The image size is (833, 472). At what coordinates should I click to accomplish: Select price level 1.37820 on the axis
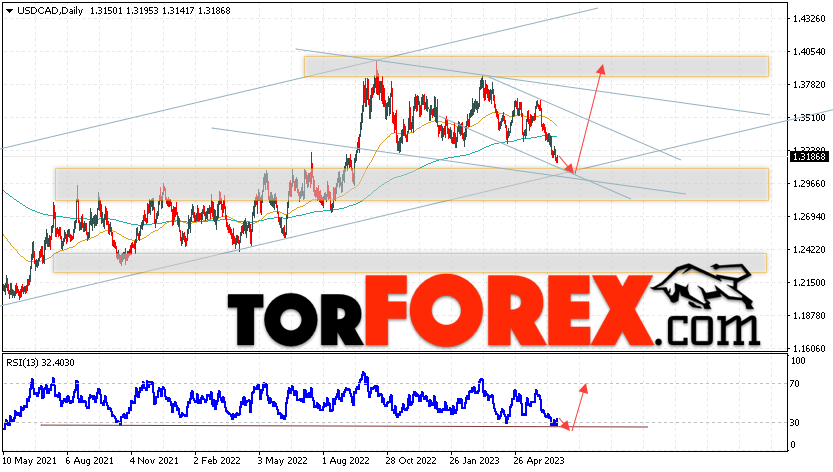tap(809, 85)
